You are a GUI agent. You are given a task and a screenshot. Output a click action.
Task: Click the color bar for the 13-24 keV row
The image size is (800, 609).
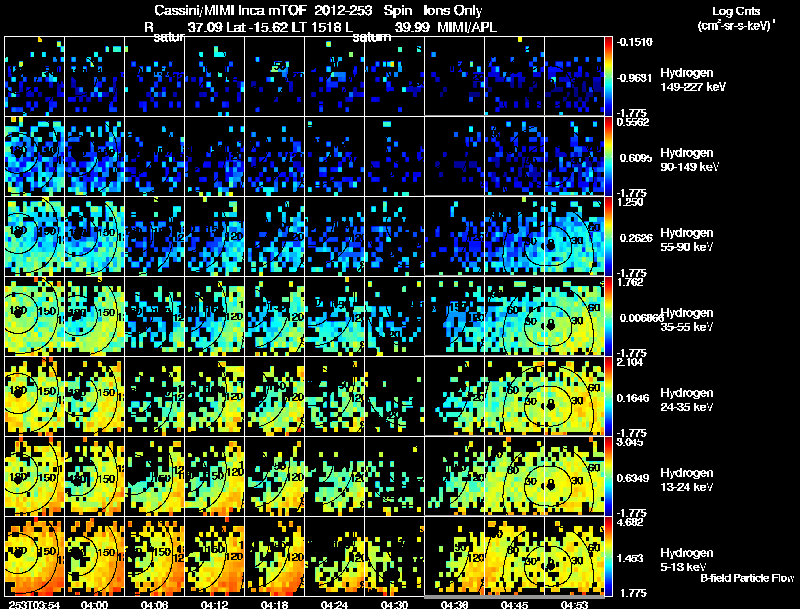click(609, 476)
